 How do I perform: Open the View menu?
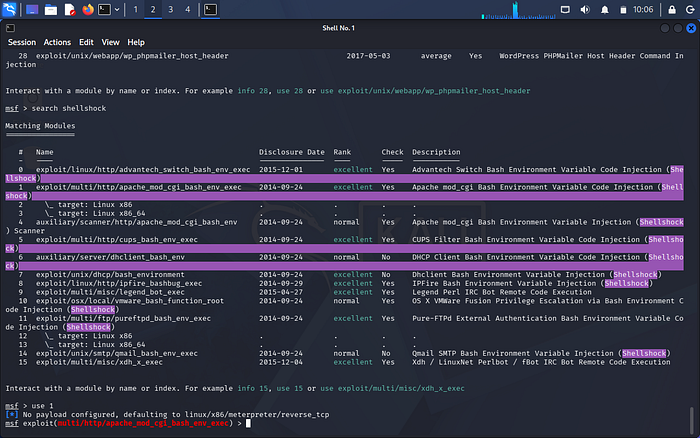110,42
